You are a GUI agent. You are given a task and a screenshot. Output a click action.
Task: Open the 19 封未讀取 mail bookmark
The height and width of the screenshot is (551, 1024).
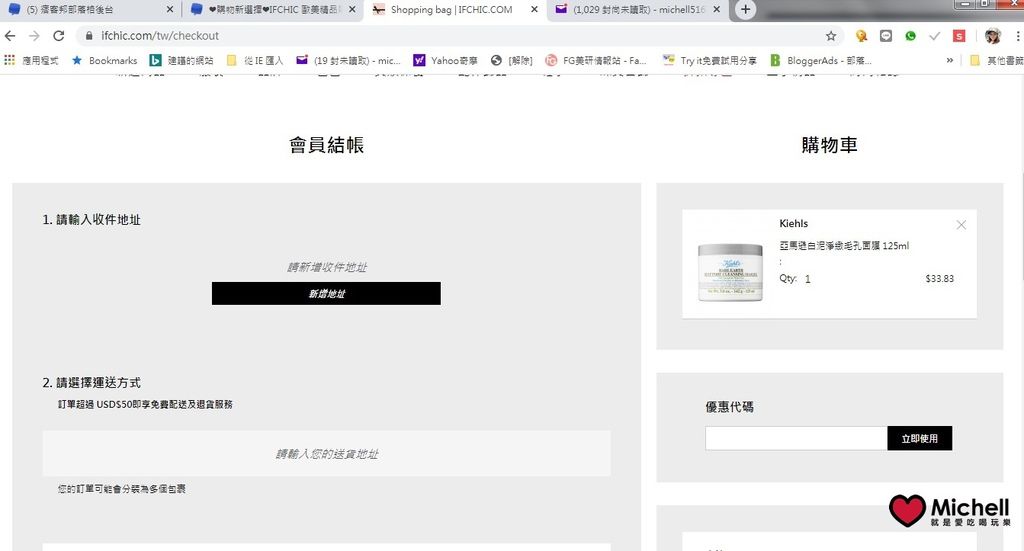(348, 61)
